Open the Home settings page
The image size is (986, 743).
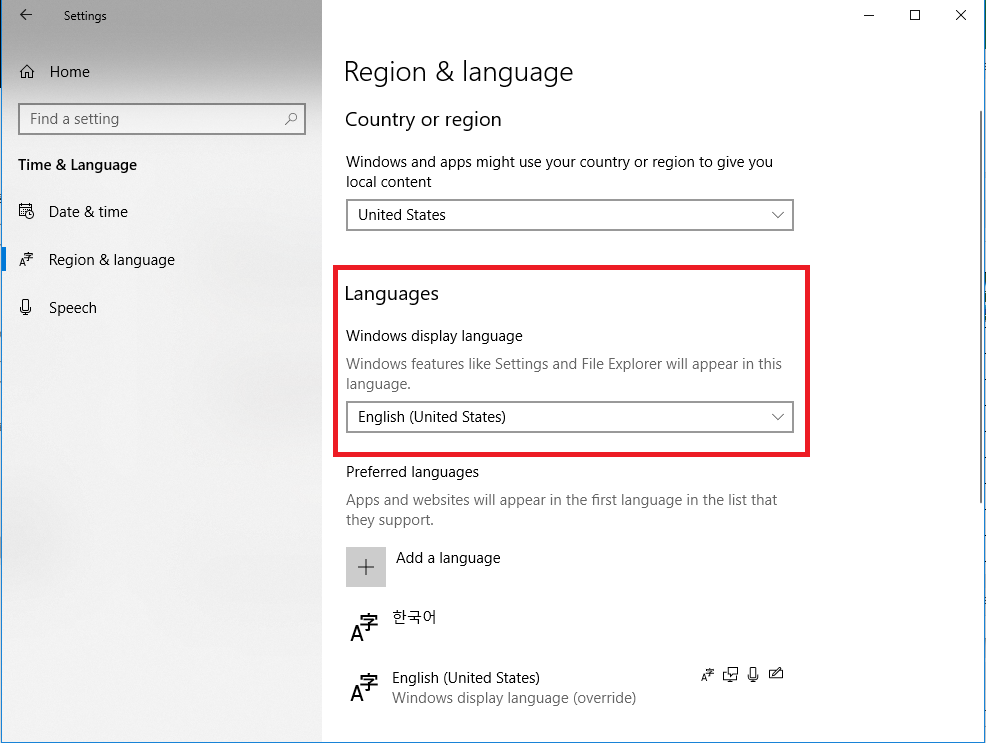(69, 72)
